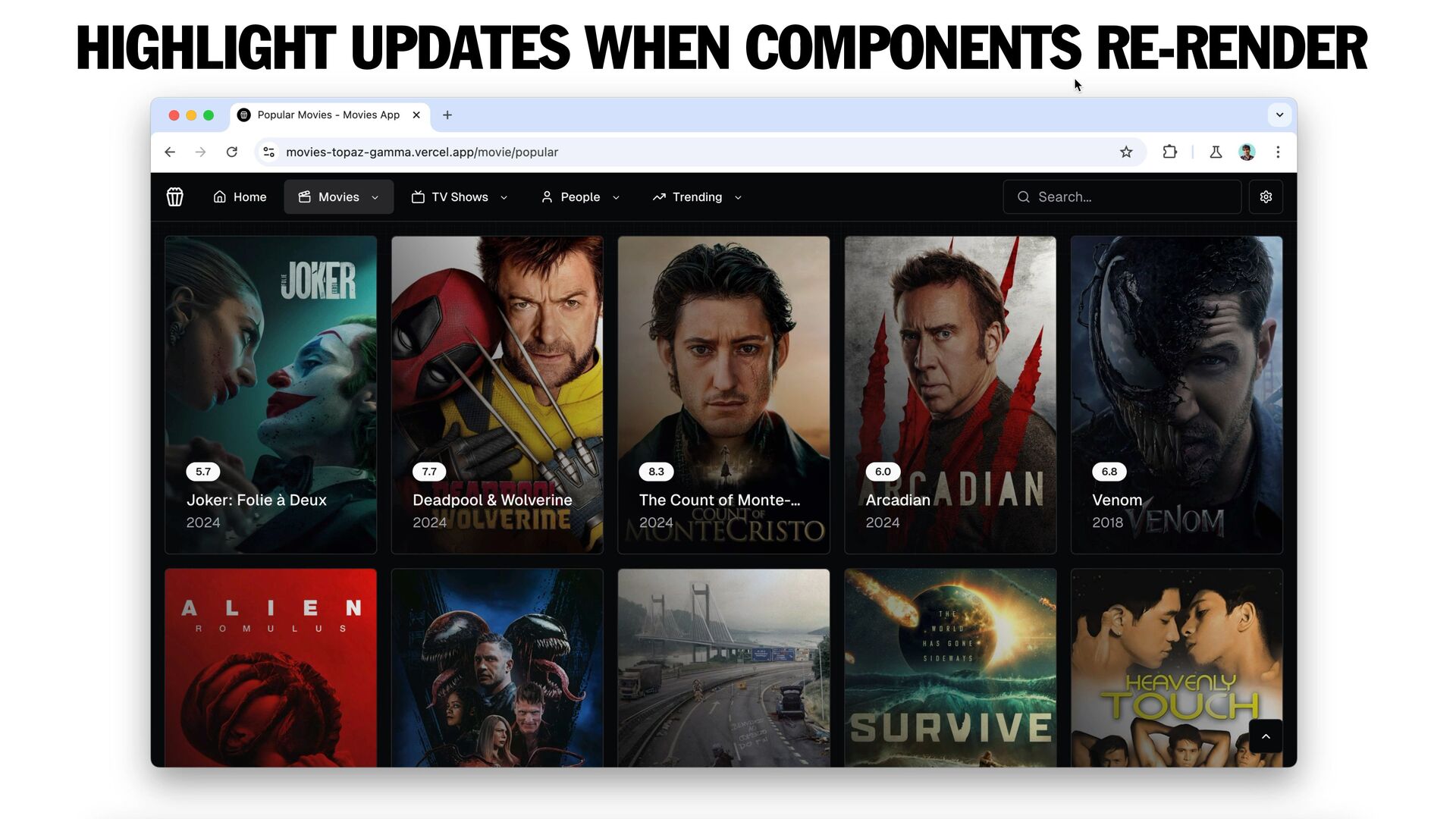Open the Arcadian movie poster
The height and width of the screenshot is (819, 1456).
point(950,394)
